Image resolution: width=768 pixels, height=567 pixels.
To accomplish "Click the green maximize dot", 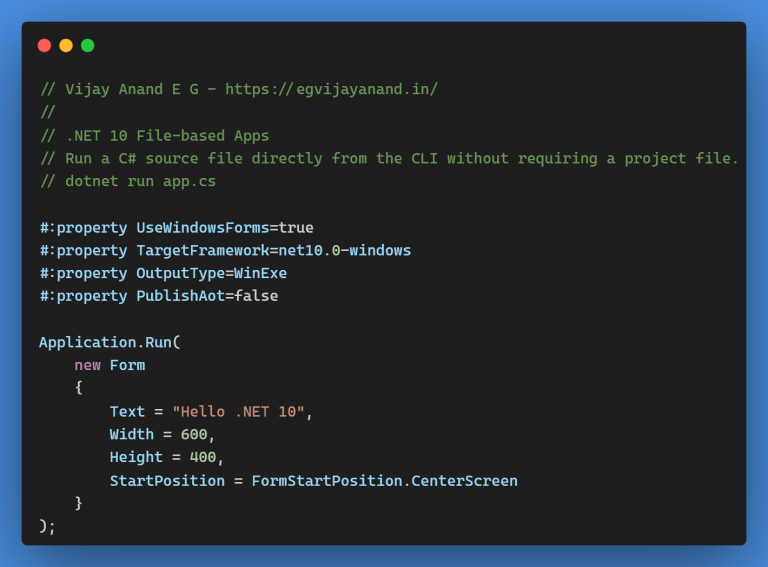I will click(x=88, y=45).
